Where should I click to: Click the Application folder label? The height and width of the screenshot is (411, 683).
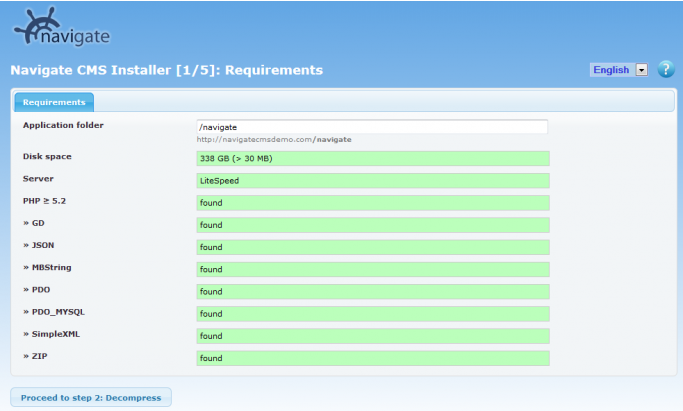[63, 125]
